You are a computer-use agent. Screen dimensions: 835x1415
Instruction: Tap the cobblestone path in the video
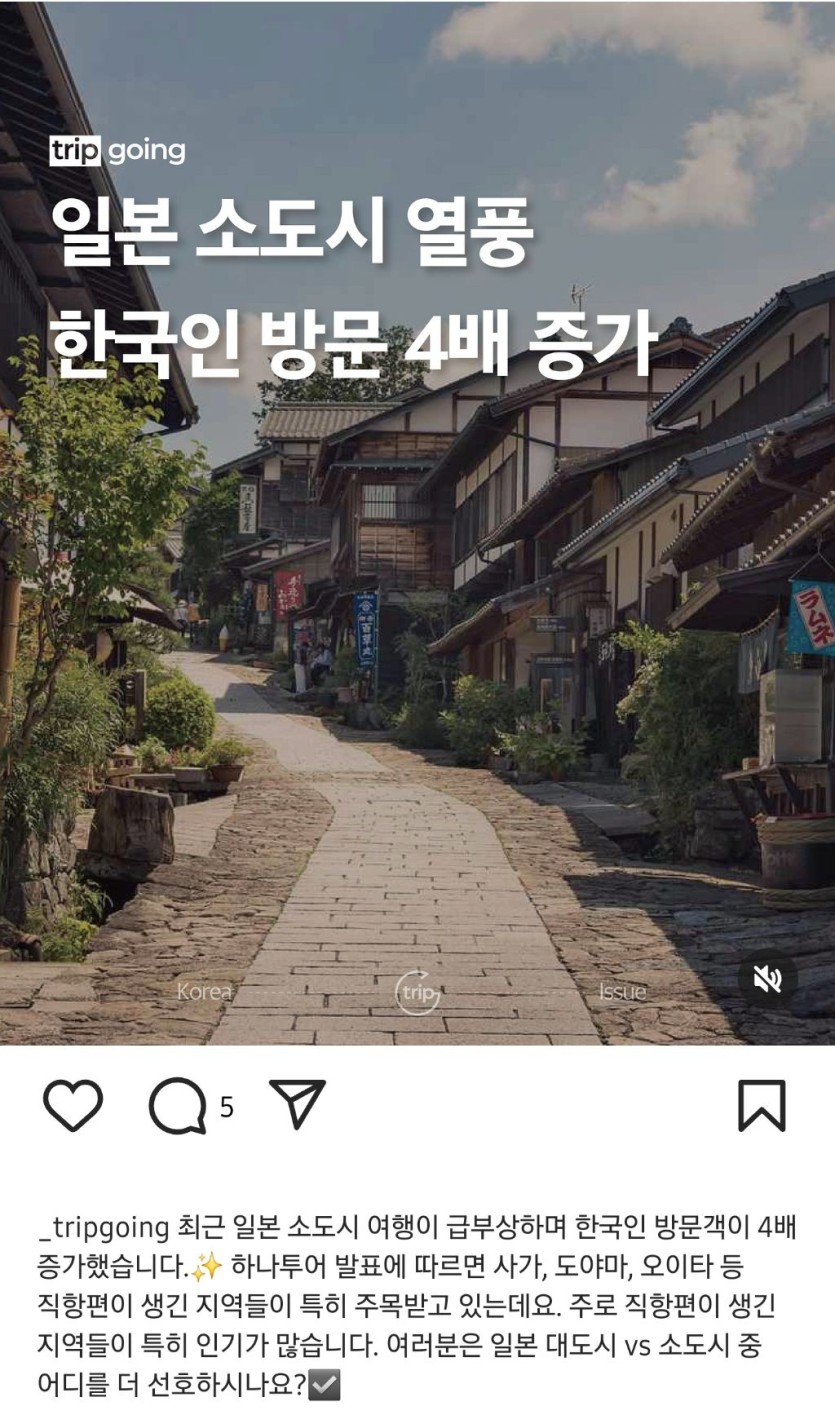[x=400, y=900]
